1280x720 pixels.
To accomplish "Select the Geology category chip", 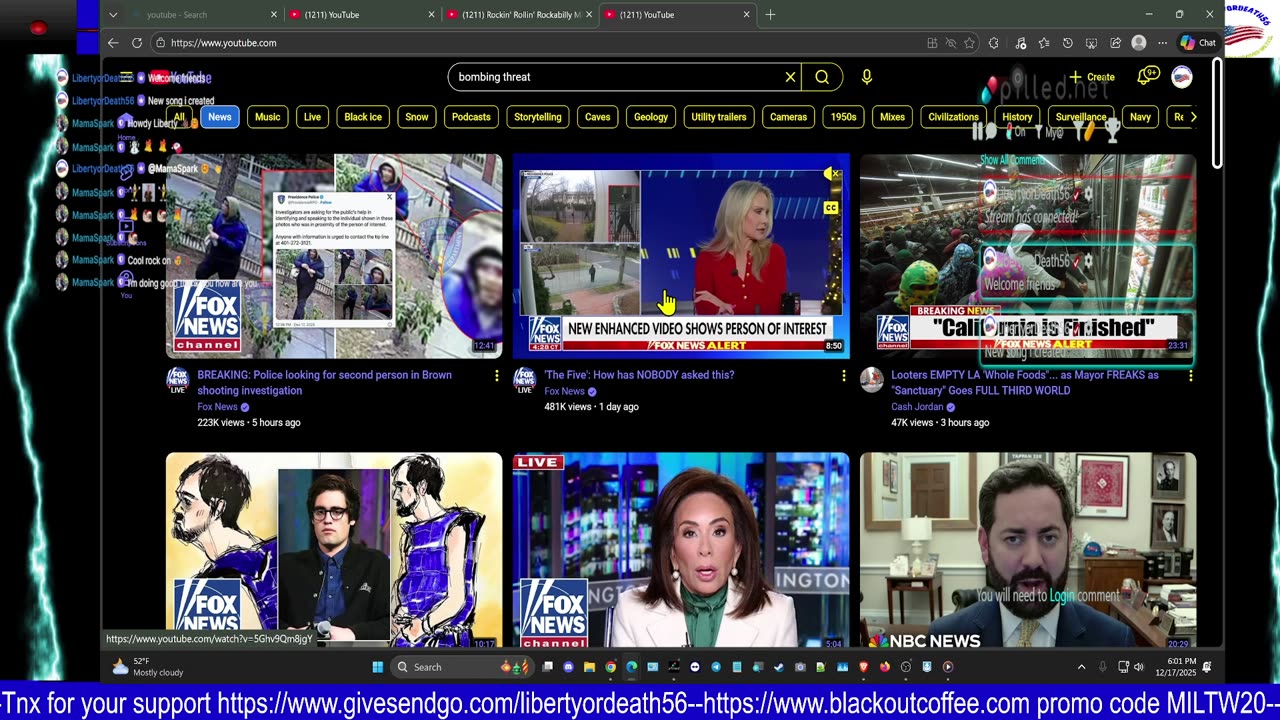I will coord(650,117).
